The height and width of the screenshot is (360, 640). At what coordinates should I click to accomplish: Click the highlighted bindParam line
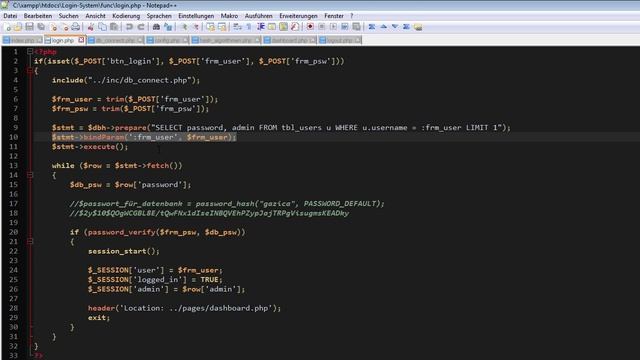coord(144,137)
